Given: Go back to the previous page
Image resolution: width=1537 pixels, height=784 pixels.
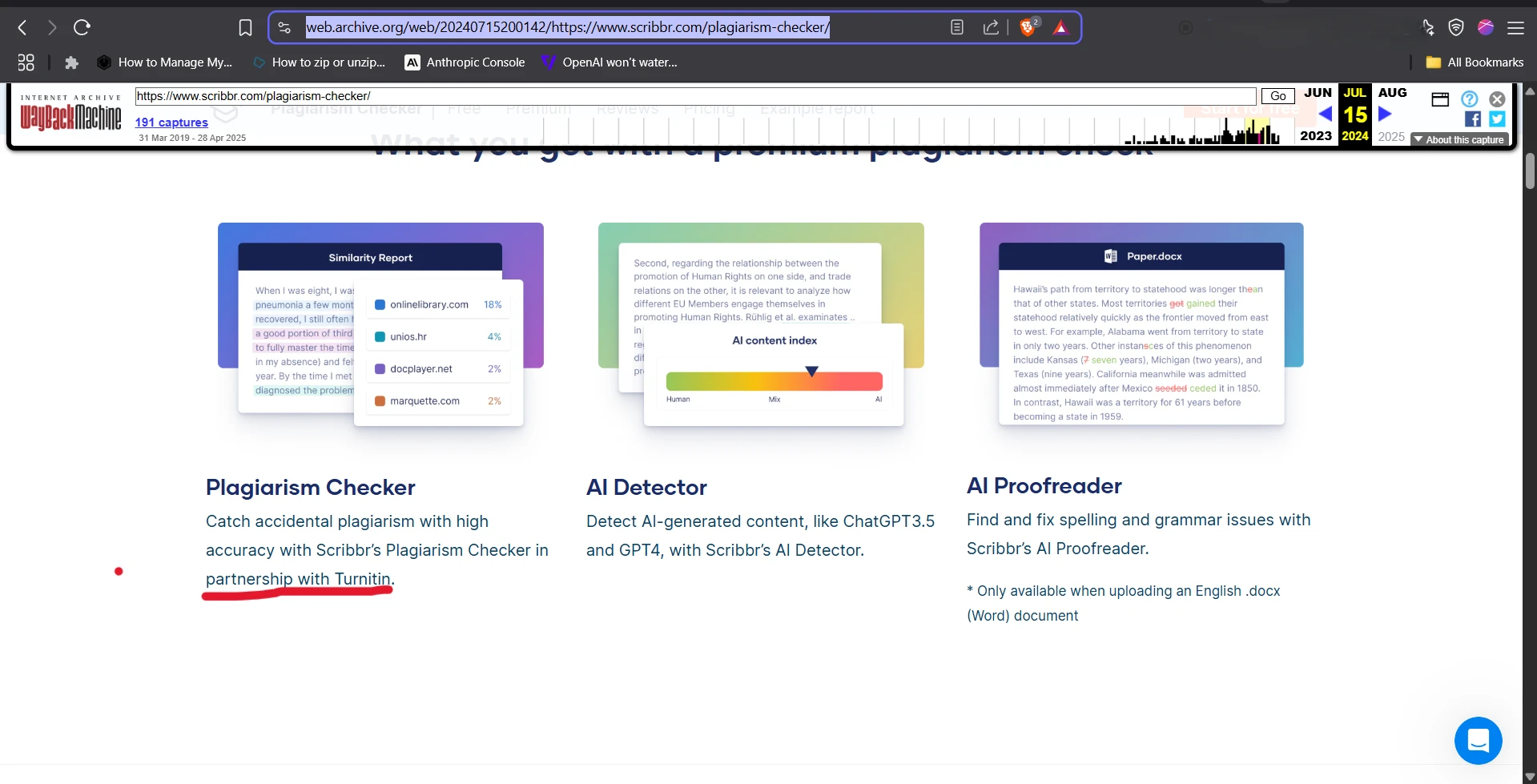Looking at the screenshot, I should 22,28.
